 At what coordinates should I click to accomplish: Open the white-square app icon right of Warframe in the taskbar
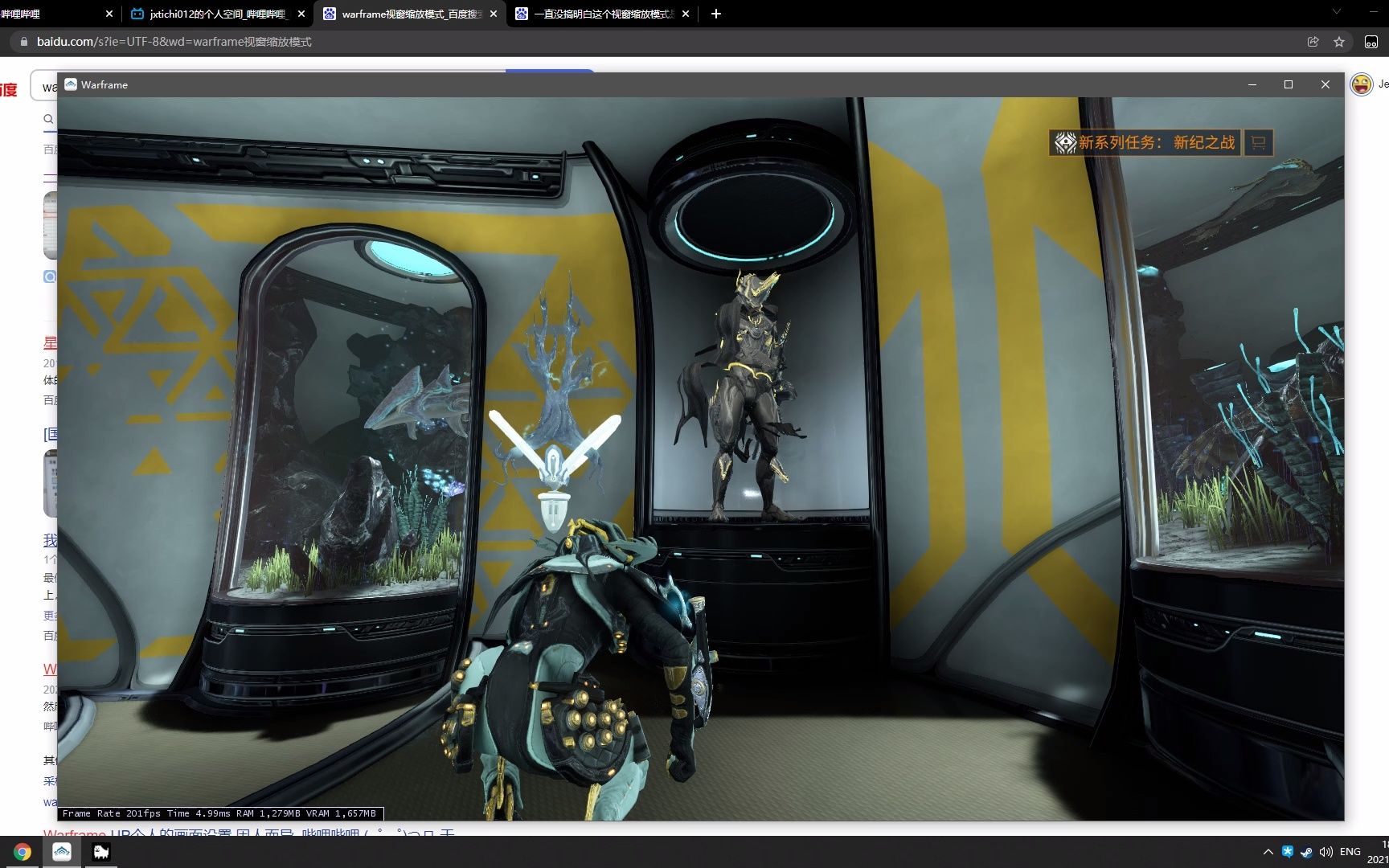(x=100, y=852)
